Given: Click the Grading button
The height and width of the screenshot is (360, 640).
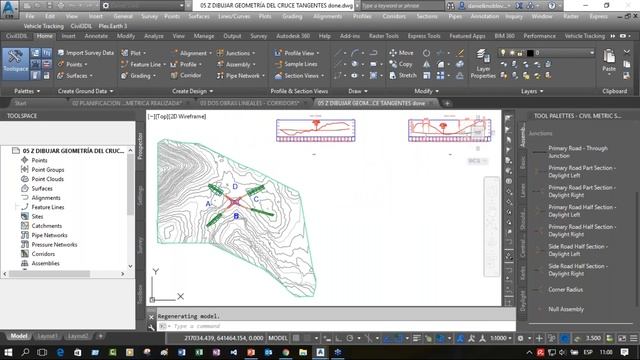Looking at the screenshot, I should click(x=138, y=76).
